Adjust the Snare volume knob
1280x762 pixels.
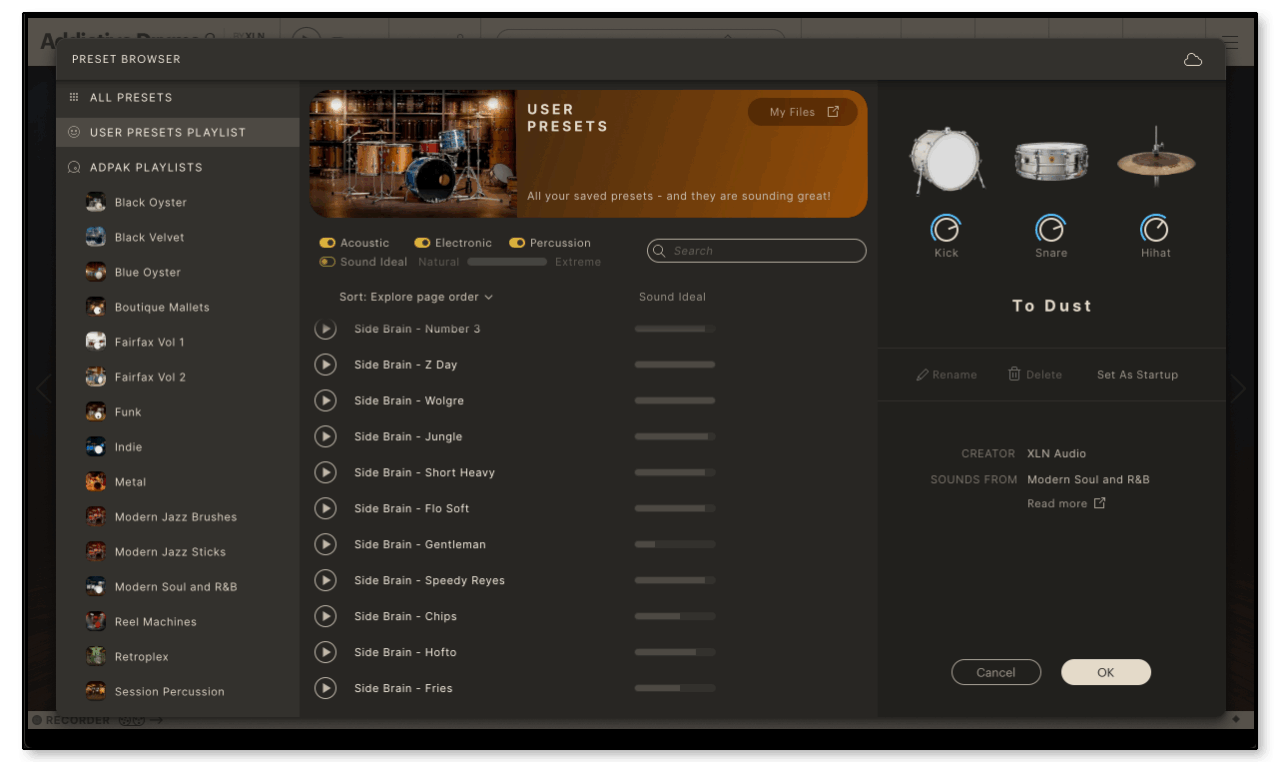pos(1050,229)
